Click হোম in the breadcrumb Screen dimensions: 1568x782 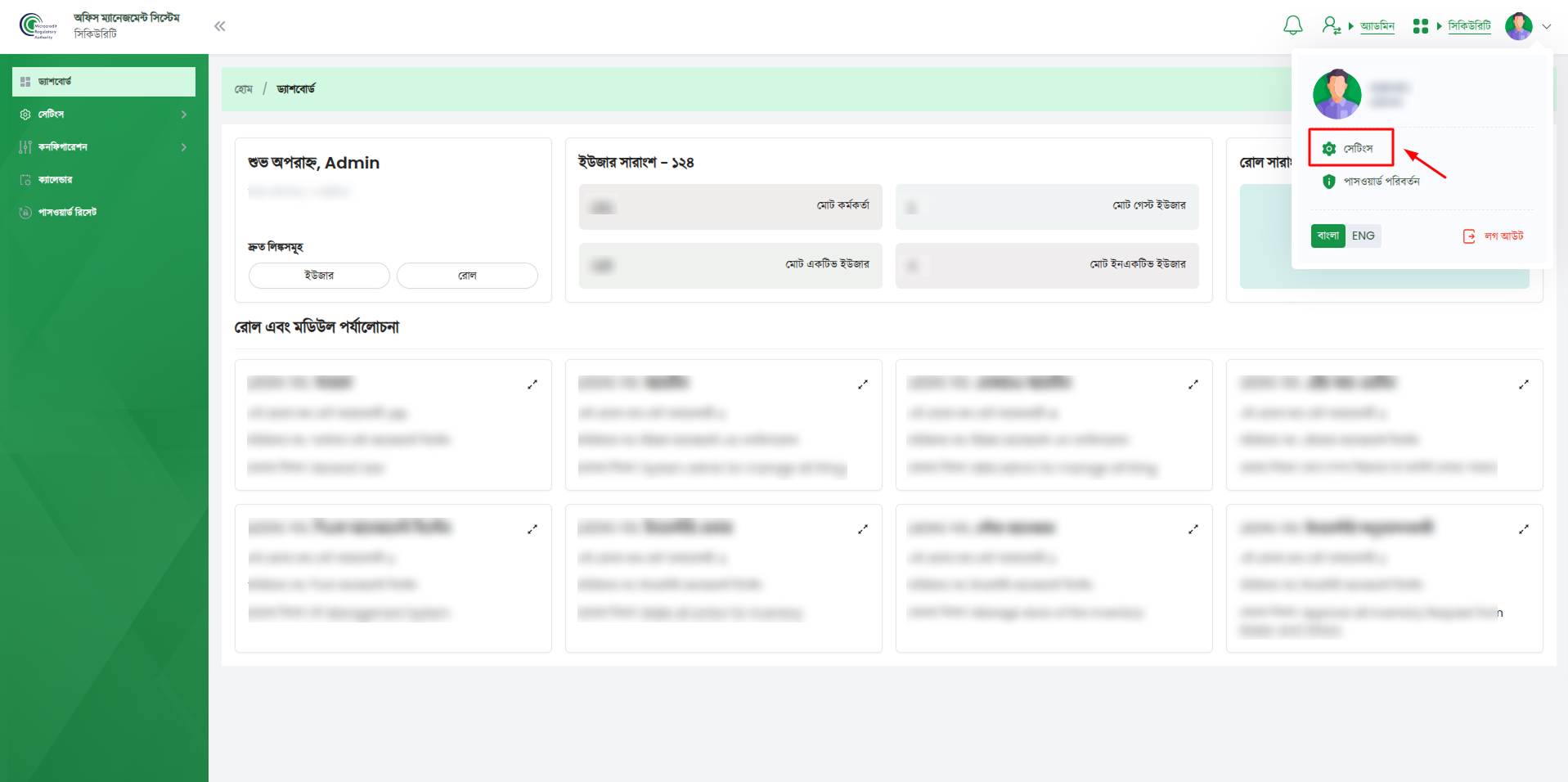244,89
